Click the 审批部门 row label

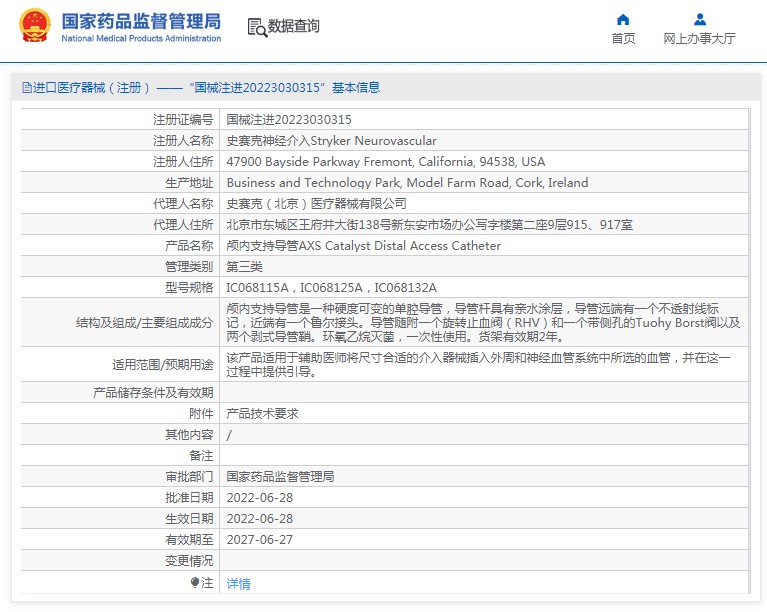click(189, 476)
